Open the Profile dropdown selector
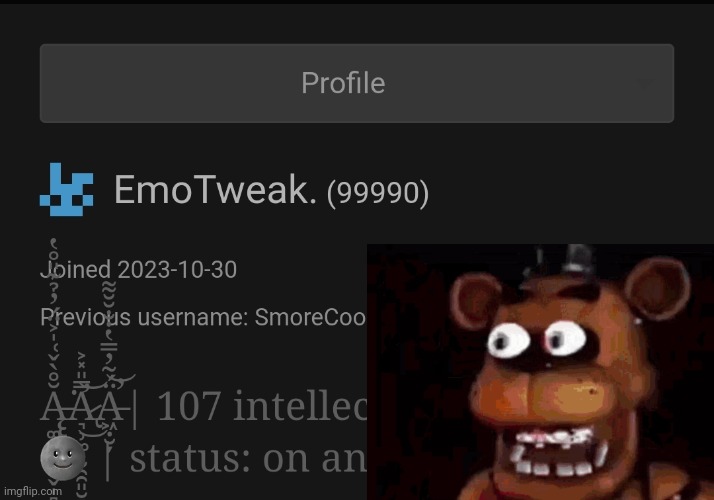The image size is (714, 500). coord(357,83)
